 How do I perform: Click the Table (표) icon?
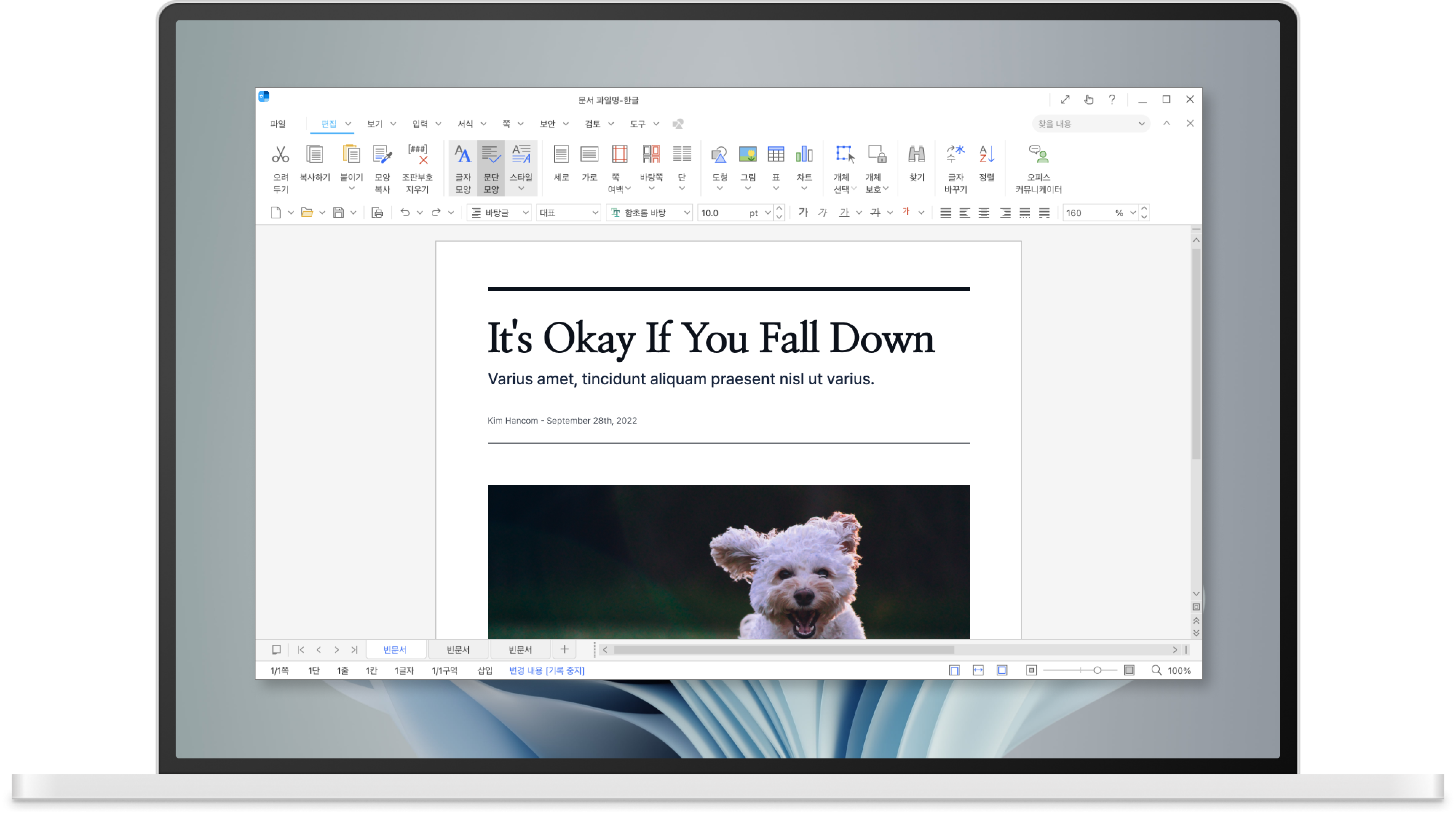775,154
